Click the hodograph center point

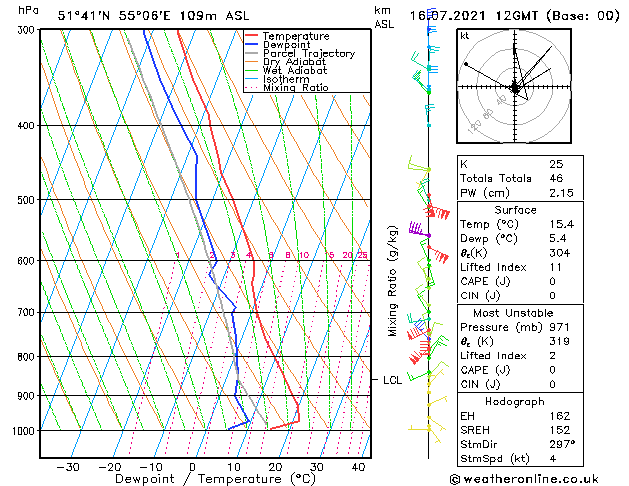[x=515, y=87]
